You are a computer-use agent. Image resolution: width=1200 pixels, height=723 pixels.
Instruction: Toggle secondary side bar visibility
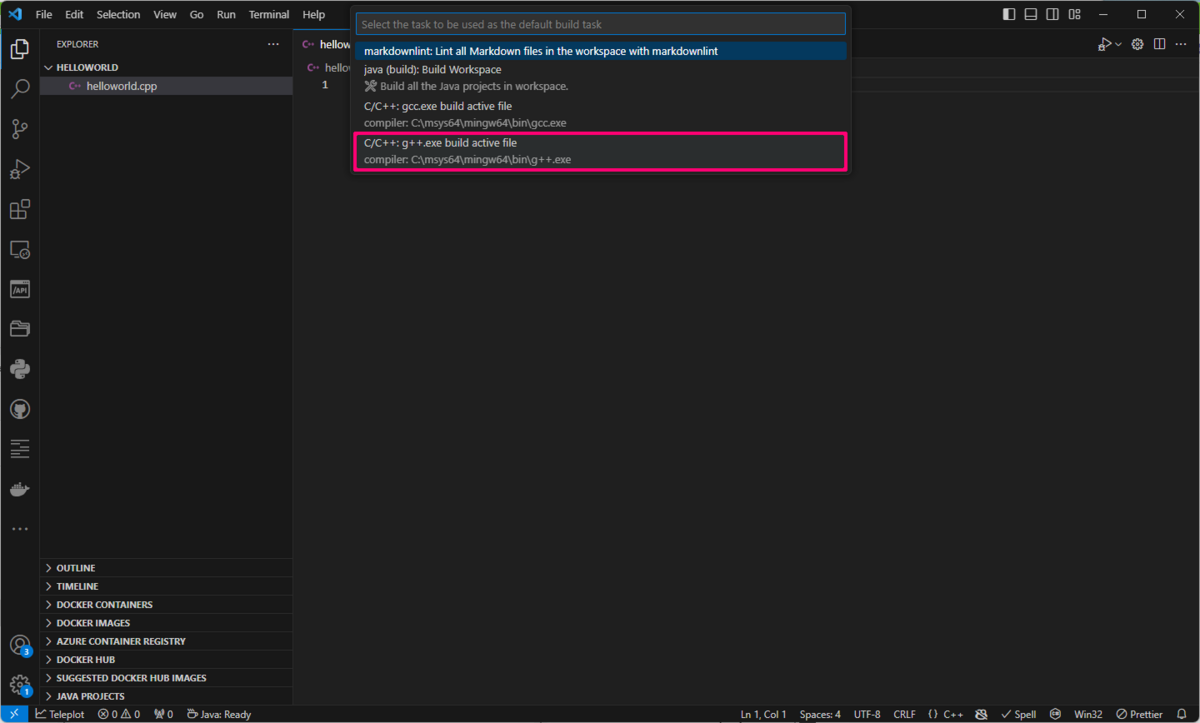coord(1052,14)
